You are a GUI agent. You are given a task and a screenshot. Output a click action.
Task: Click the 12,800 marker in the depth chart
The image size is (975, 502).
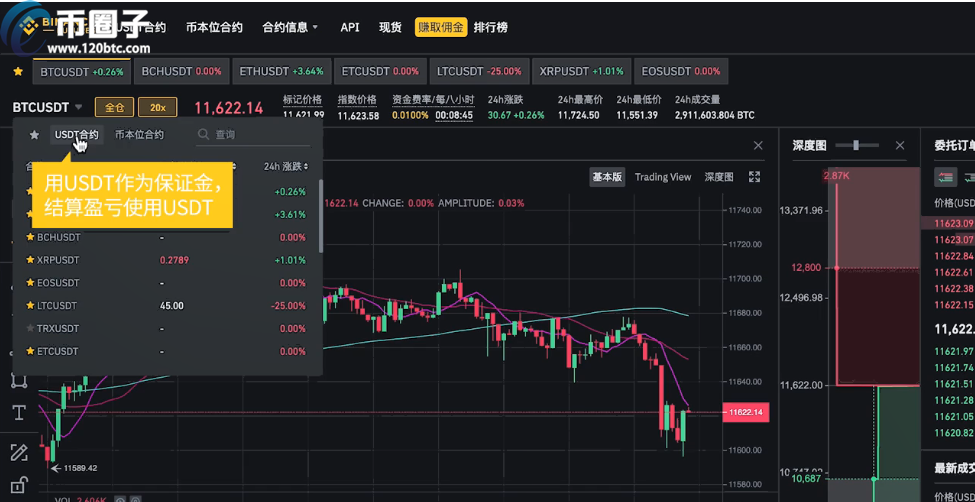(x=806, y=267)
